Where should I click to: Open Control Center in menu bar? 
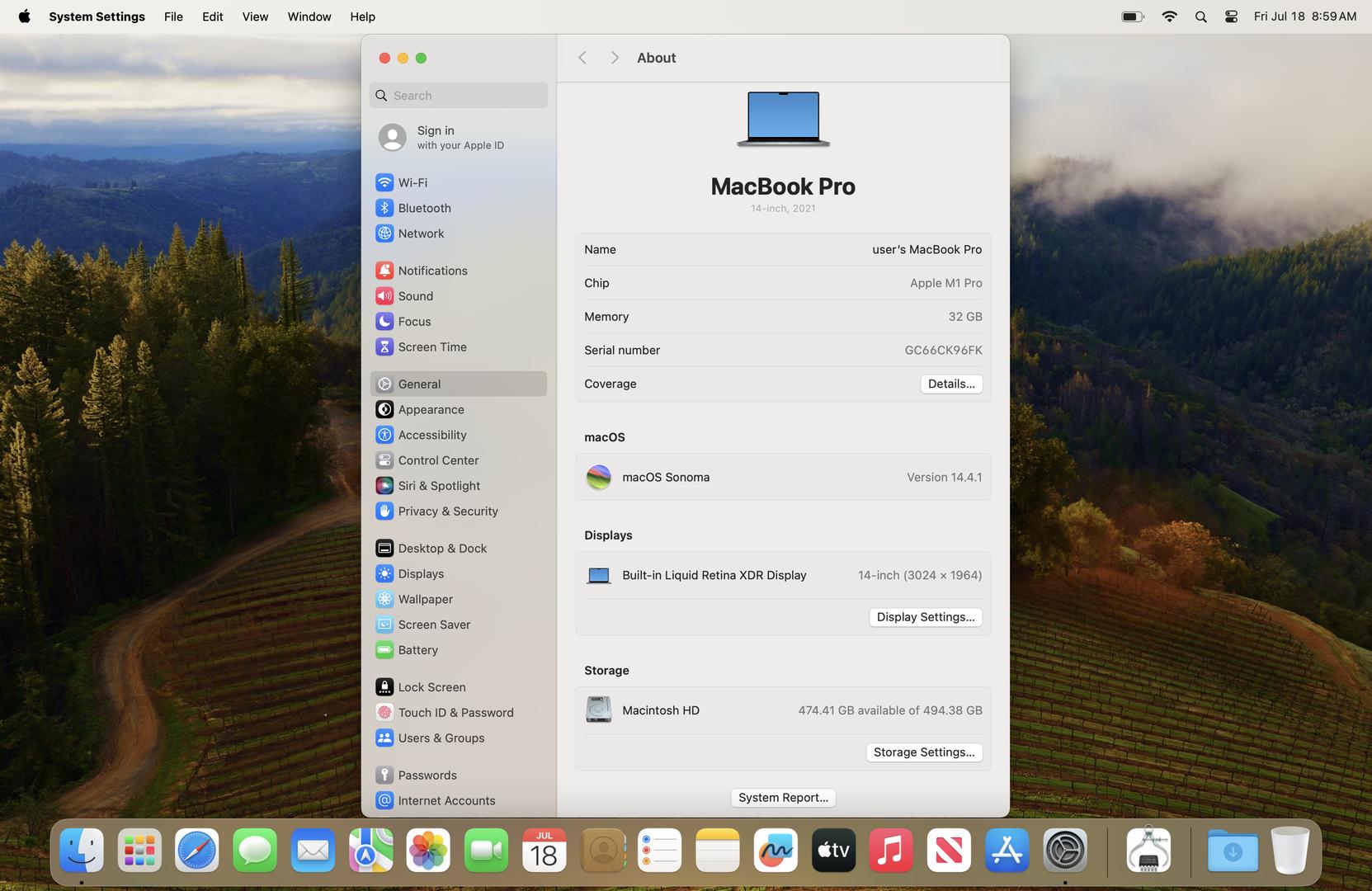pyautogui.click(x=1231, y=16)
